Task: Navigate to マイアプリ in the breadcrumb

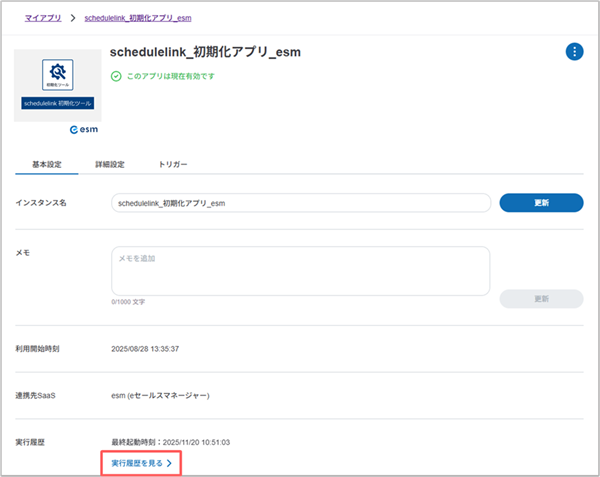Action: tap(44, 18)
